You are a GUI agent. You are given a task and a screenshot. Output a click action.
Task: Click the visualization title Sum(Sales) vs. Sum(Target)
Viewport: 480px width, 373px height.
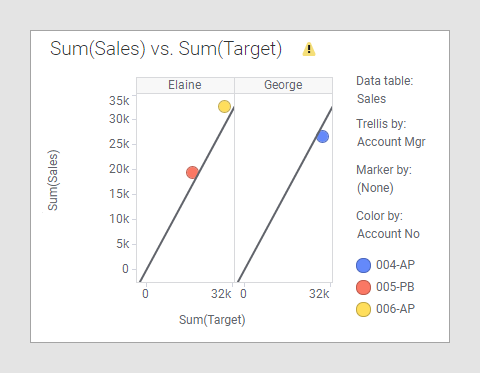[166, 49]
